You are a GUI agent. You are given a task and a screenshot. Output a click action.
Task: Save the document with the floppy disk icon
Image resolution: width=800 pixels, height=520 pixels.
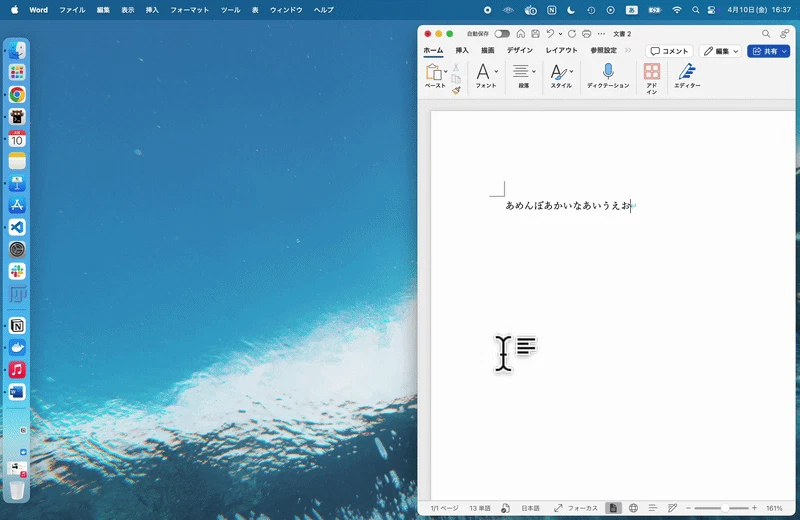pyautogui.click(x=535, y=34)
